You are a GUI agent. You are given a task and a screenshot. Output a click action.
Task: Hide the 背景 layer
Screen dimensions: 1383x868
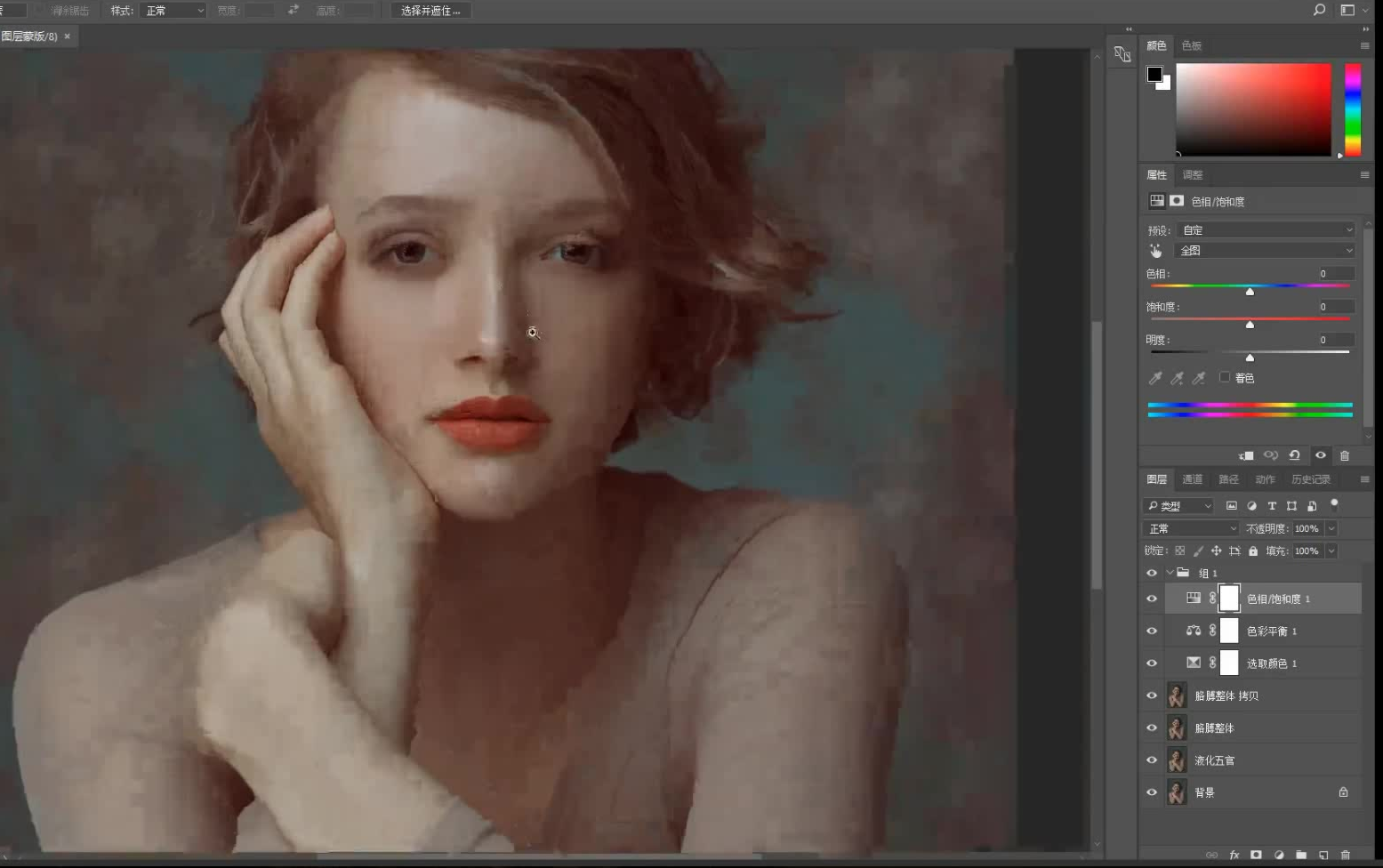1152,792
